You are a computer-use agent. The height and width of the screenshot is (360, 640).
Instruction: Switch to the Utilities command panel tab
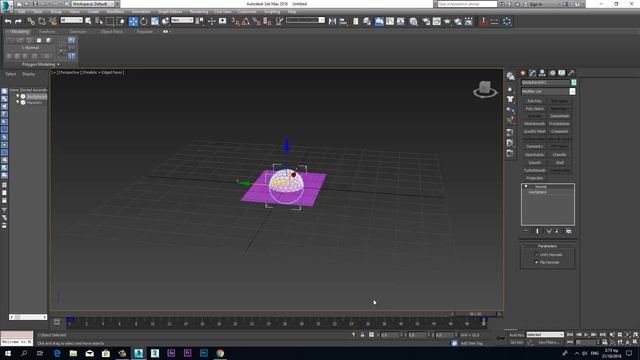tap(571, 73)
